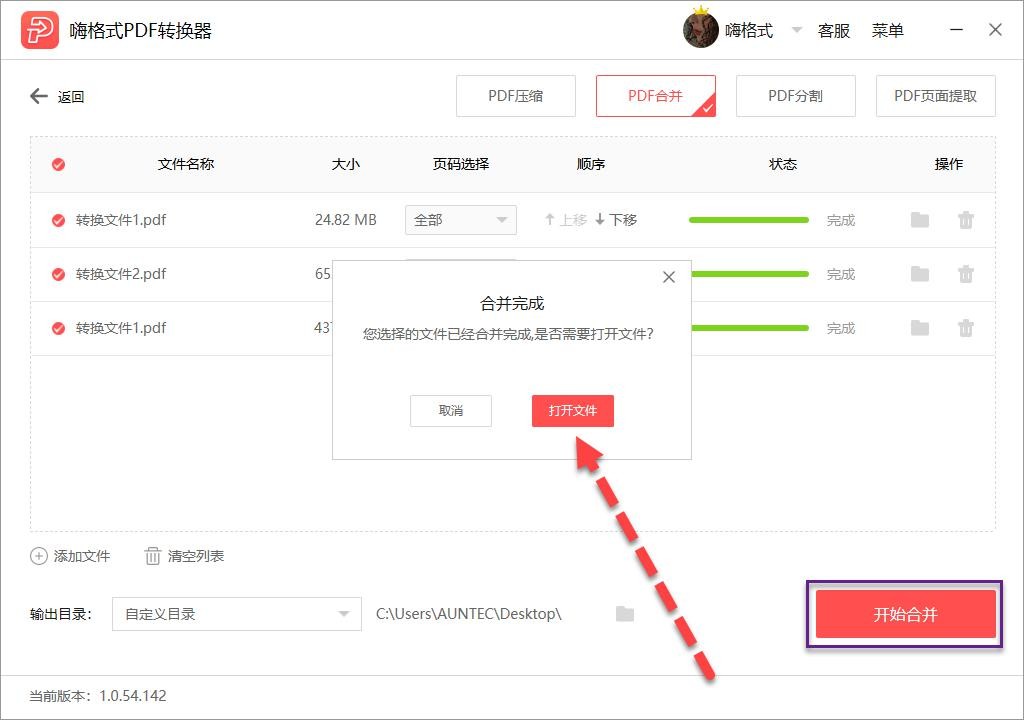Click the 取消 button in the dialog
1024x720 pixels.
451,411
